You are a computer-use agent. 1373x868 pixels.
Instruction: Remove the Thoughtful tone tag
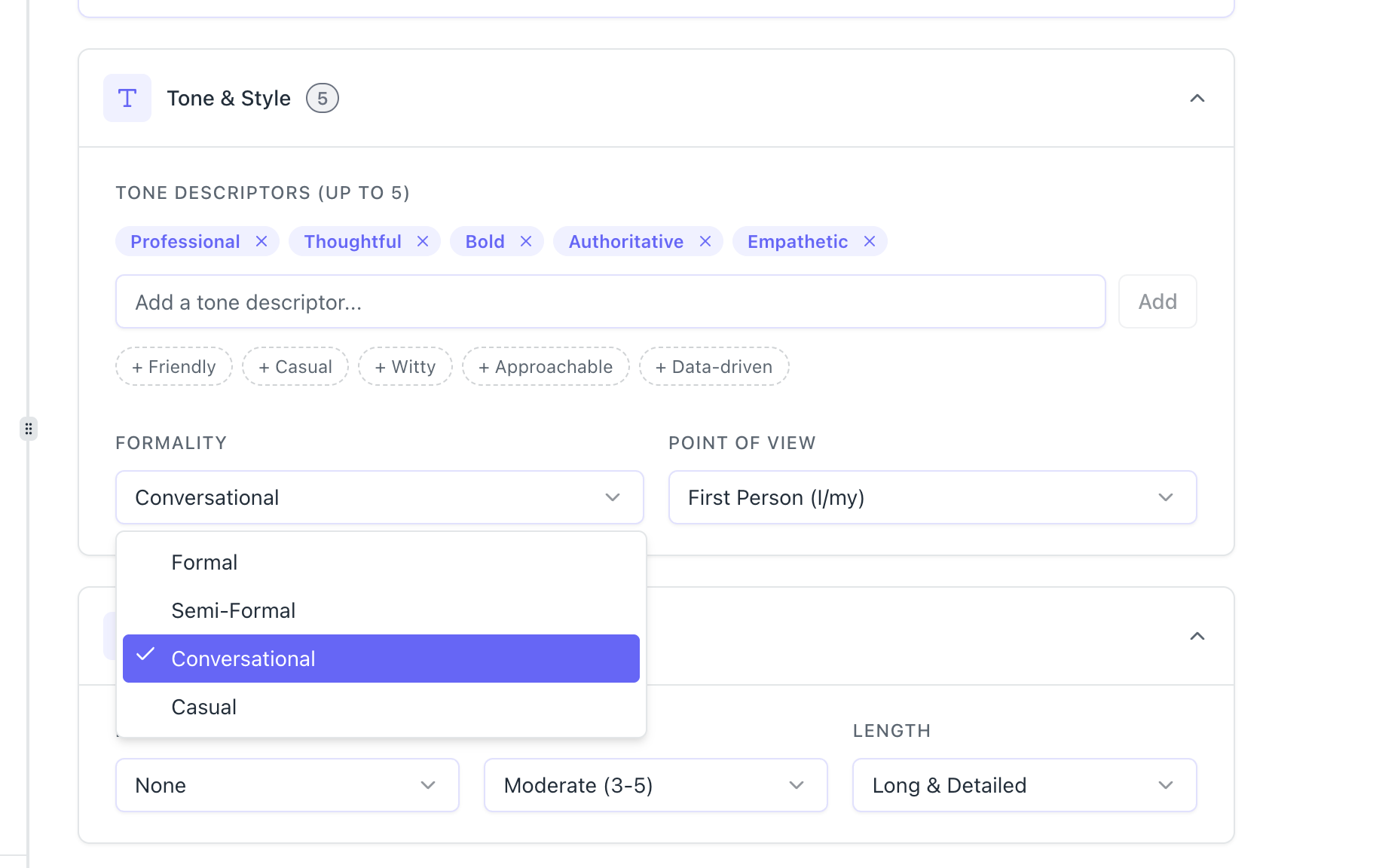pos(423,241)
